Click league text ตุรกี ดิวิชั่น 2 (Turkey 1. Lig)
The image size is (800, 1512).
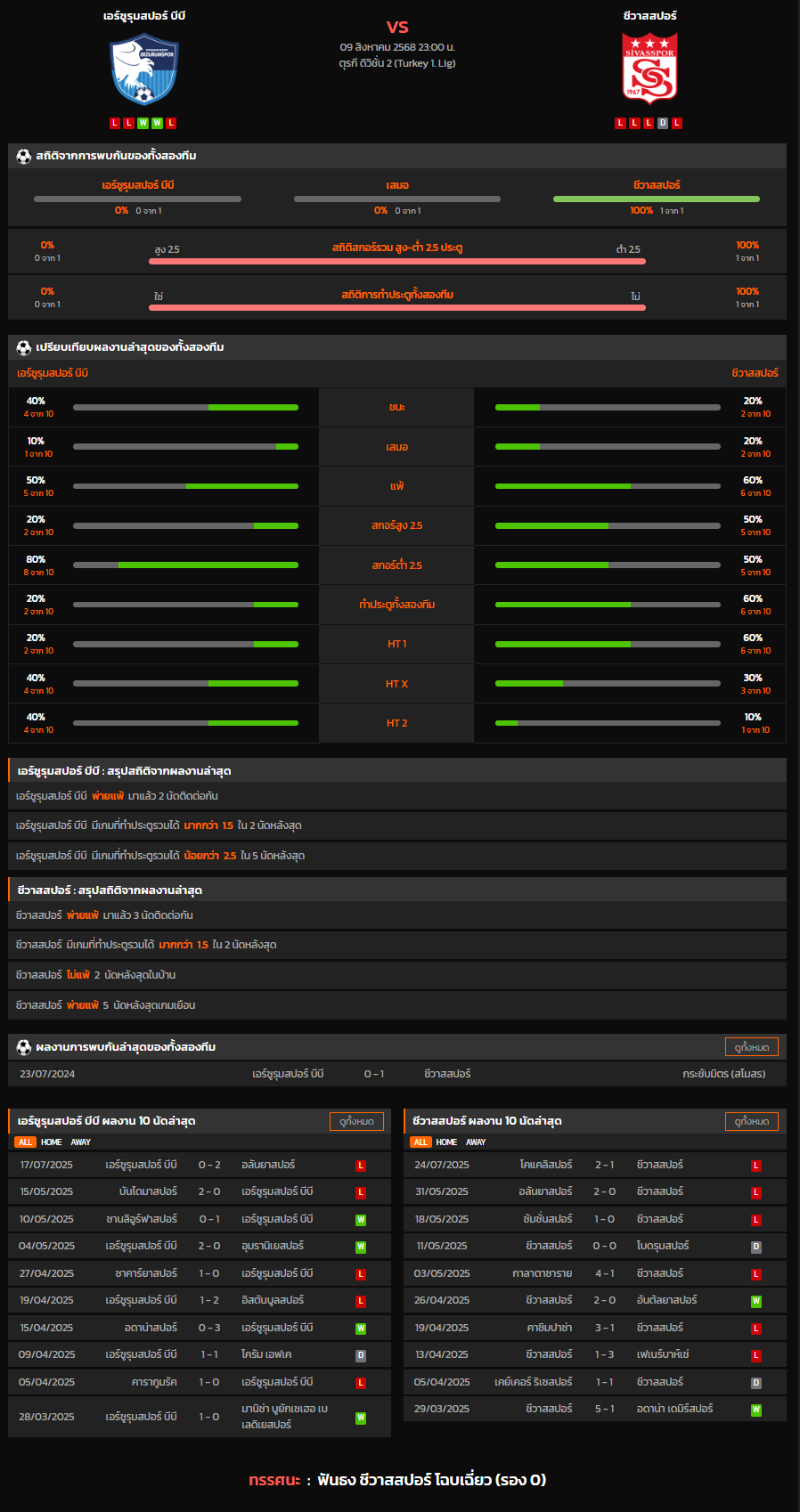point(397,63)
